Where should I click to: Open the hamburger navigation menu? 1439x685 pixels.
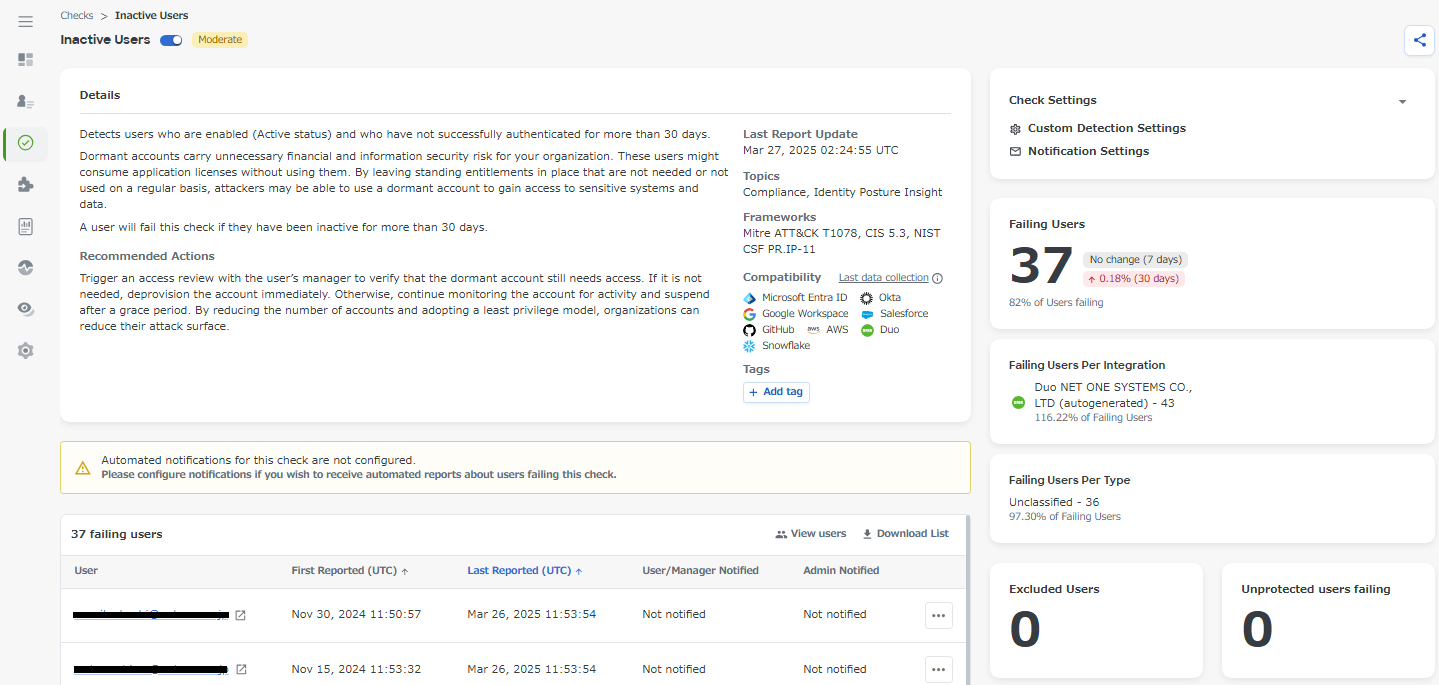pos(26,21)
